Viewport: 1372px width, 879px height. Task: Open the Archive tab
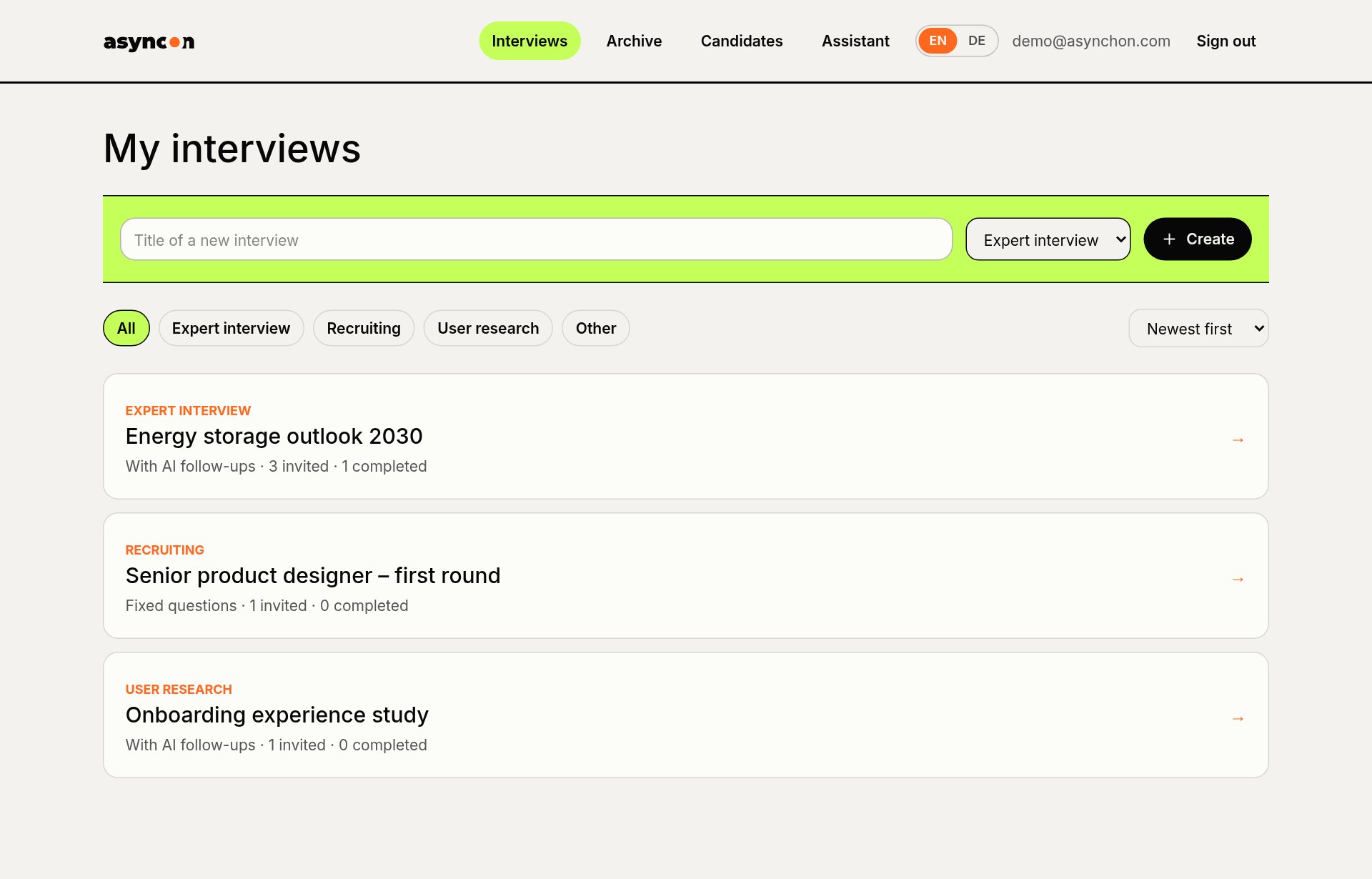point(634,41)
